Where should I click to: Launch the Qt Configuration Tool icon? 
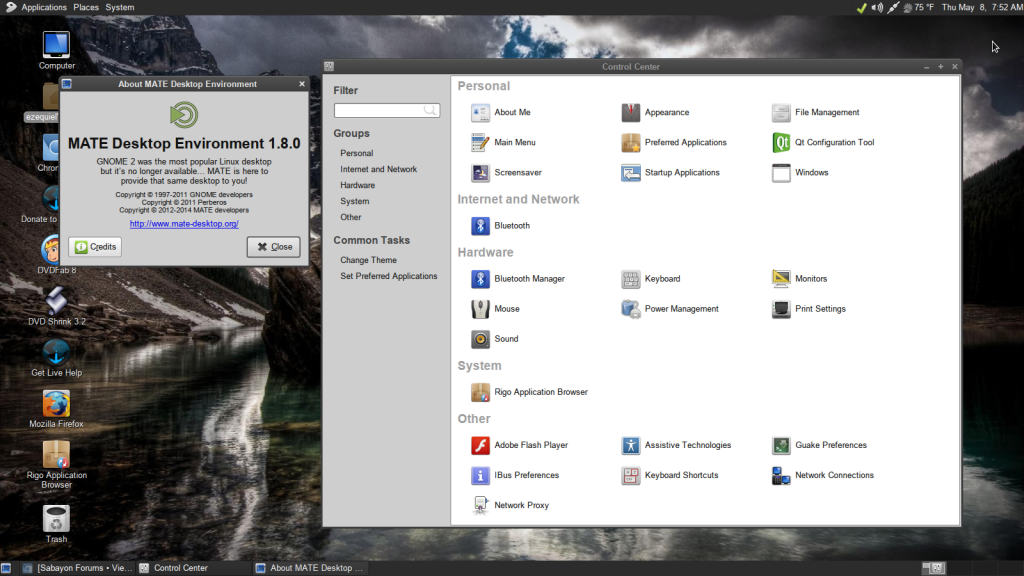pos(781,142)
